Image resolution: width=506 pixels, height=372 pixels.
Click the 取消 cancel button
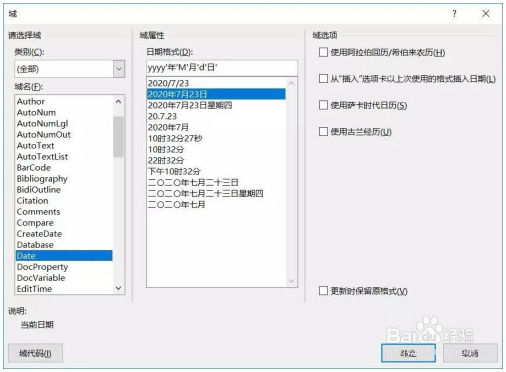[x=470, y=353]
